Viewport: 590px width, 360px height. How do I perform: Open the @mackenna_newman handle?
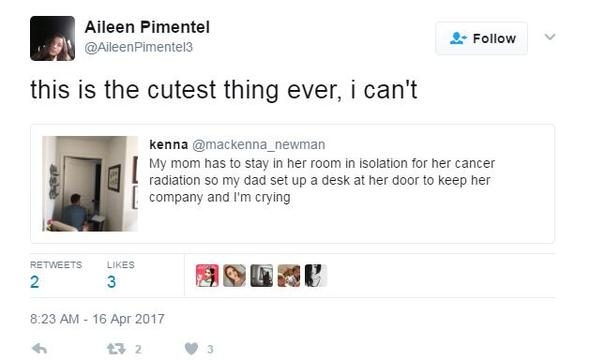pyautogui.click(x=259, y=144)
